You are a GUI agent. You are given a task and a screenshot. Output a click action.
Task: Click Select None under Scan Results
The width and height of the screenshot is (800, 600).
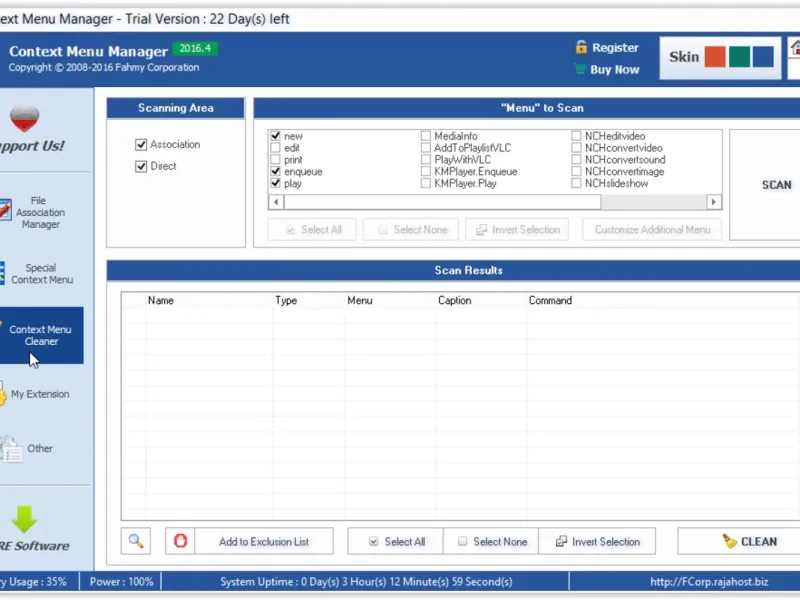(491, 541)
